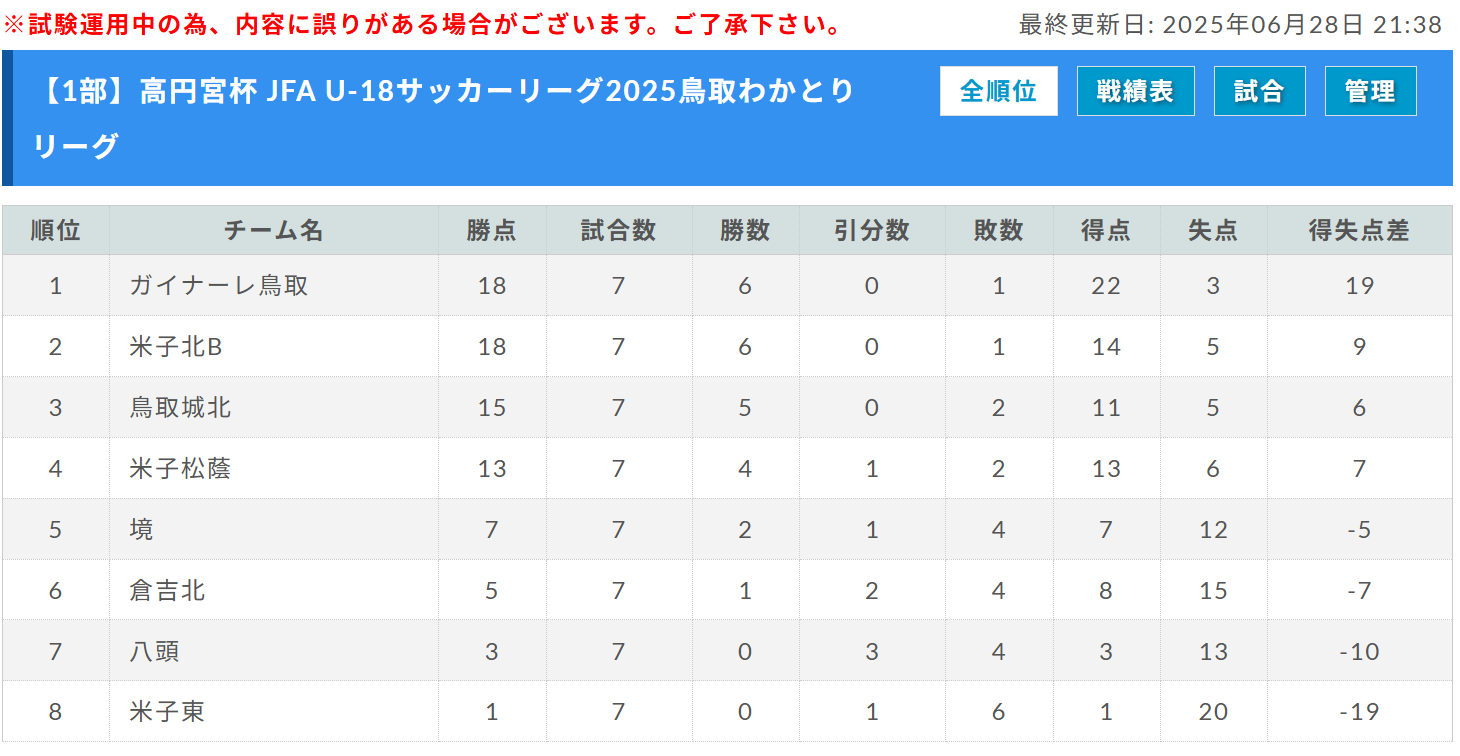This screenshot has height=756, width=1460.
Task: Select the 八頭 team name
Action: [155, 652]
